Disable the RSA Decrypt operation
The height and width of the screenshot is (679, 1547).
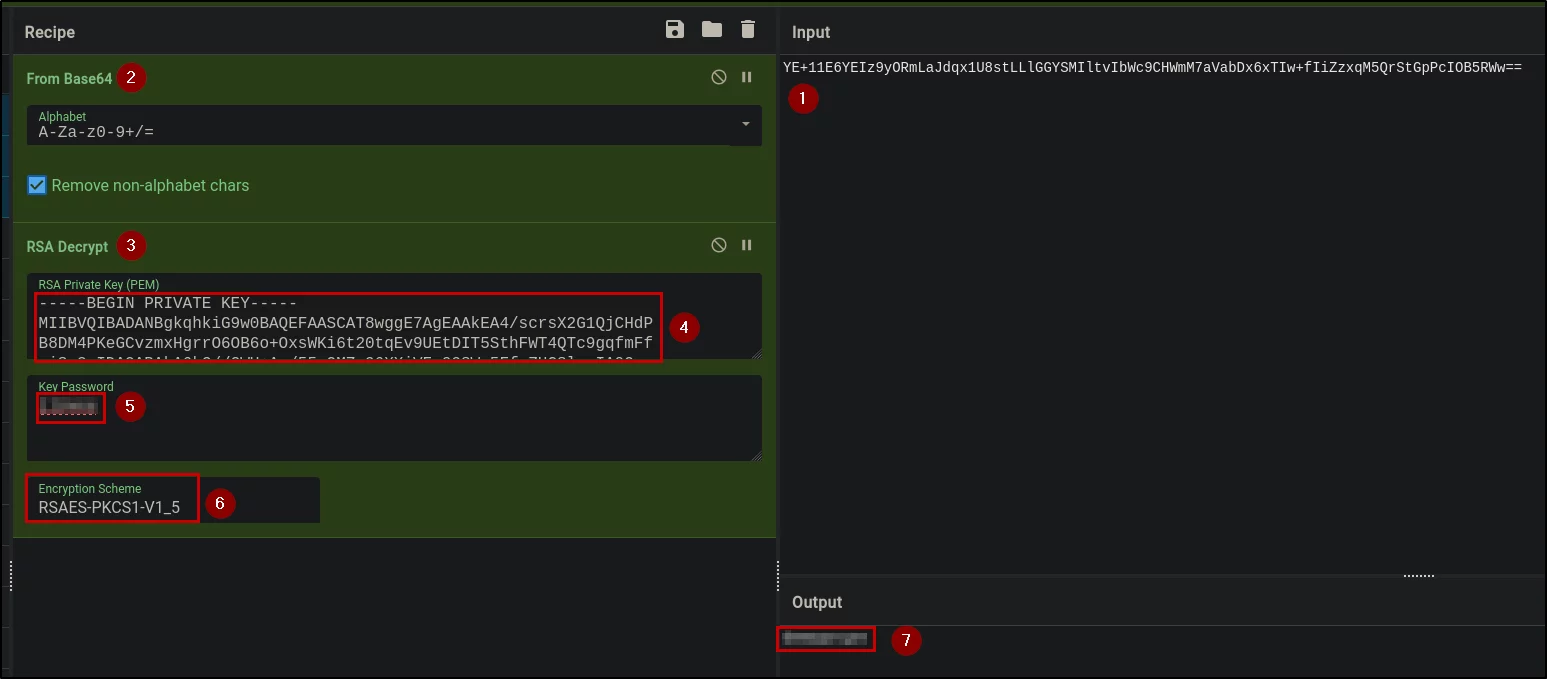coord(719,245)
